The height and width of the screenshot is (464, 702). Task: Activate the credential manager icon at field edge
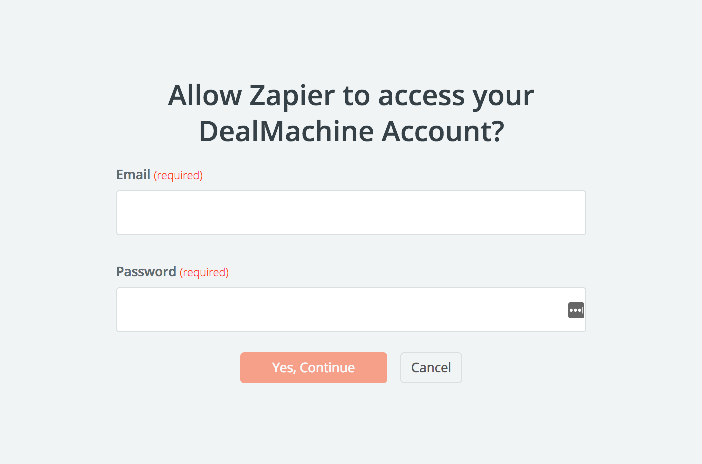576,310
